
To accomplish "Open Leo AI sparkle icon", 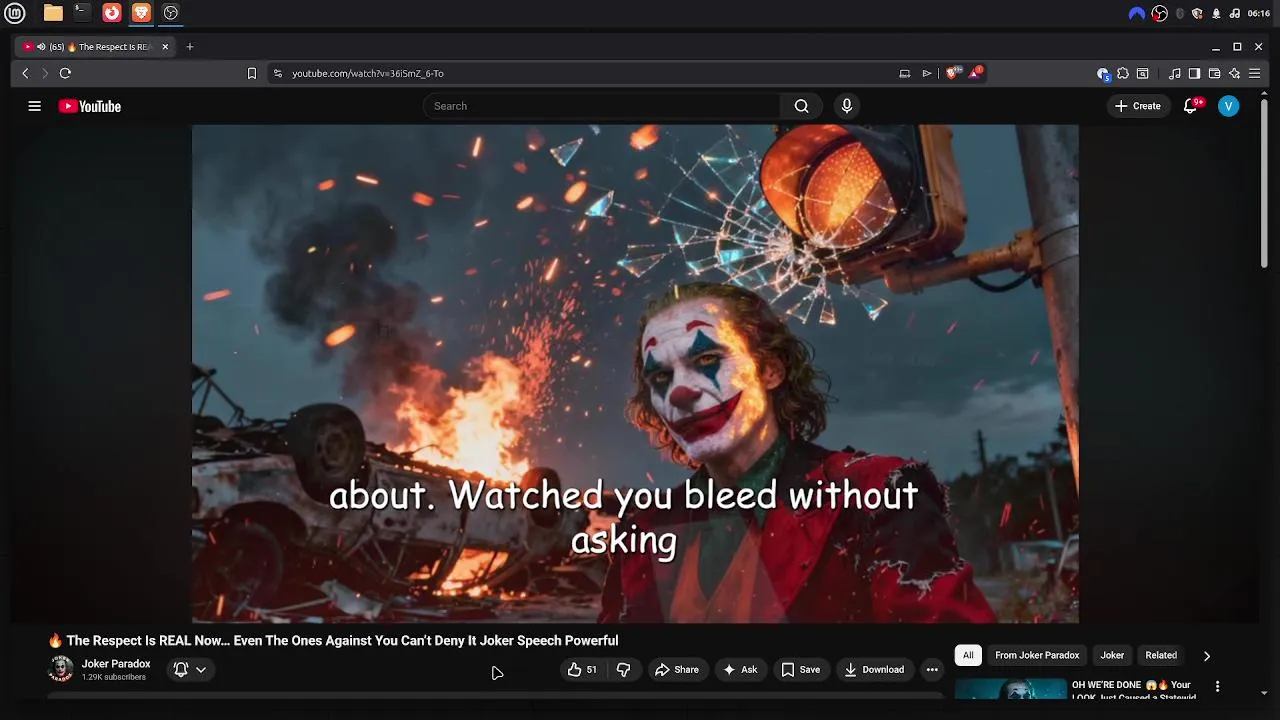I will tap(1235, 73).
